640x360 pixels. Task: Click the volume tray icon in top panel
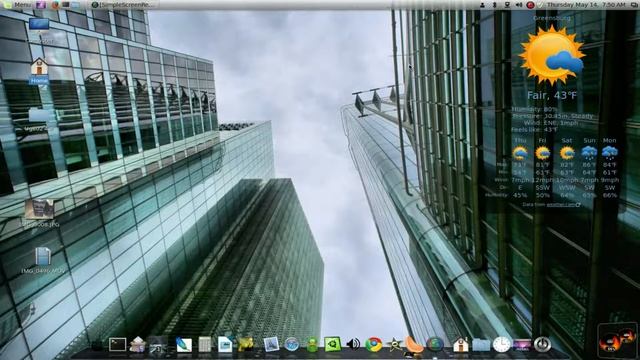519,5
